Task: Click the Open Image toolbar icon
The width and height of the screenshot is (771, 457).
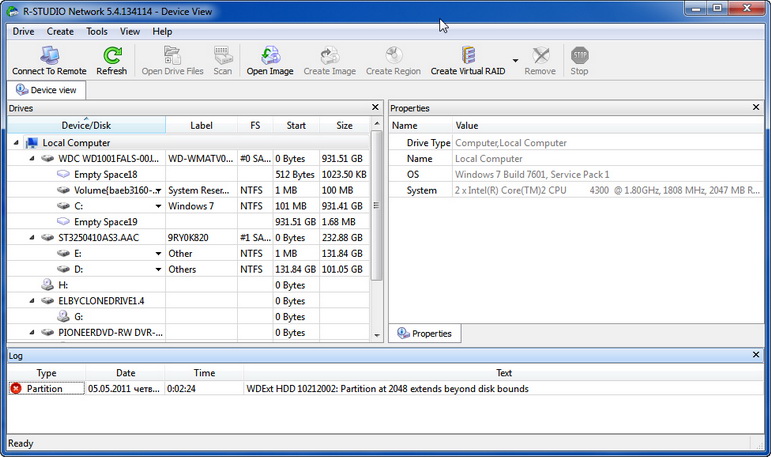Action: pos(270,56)
